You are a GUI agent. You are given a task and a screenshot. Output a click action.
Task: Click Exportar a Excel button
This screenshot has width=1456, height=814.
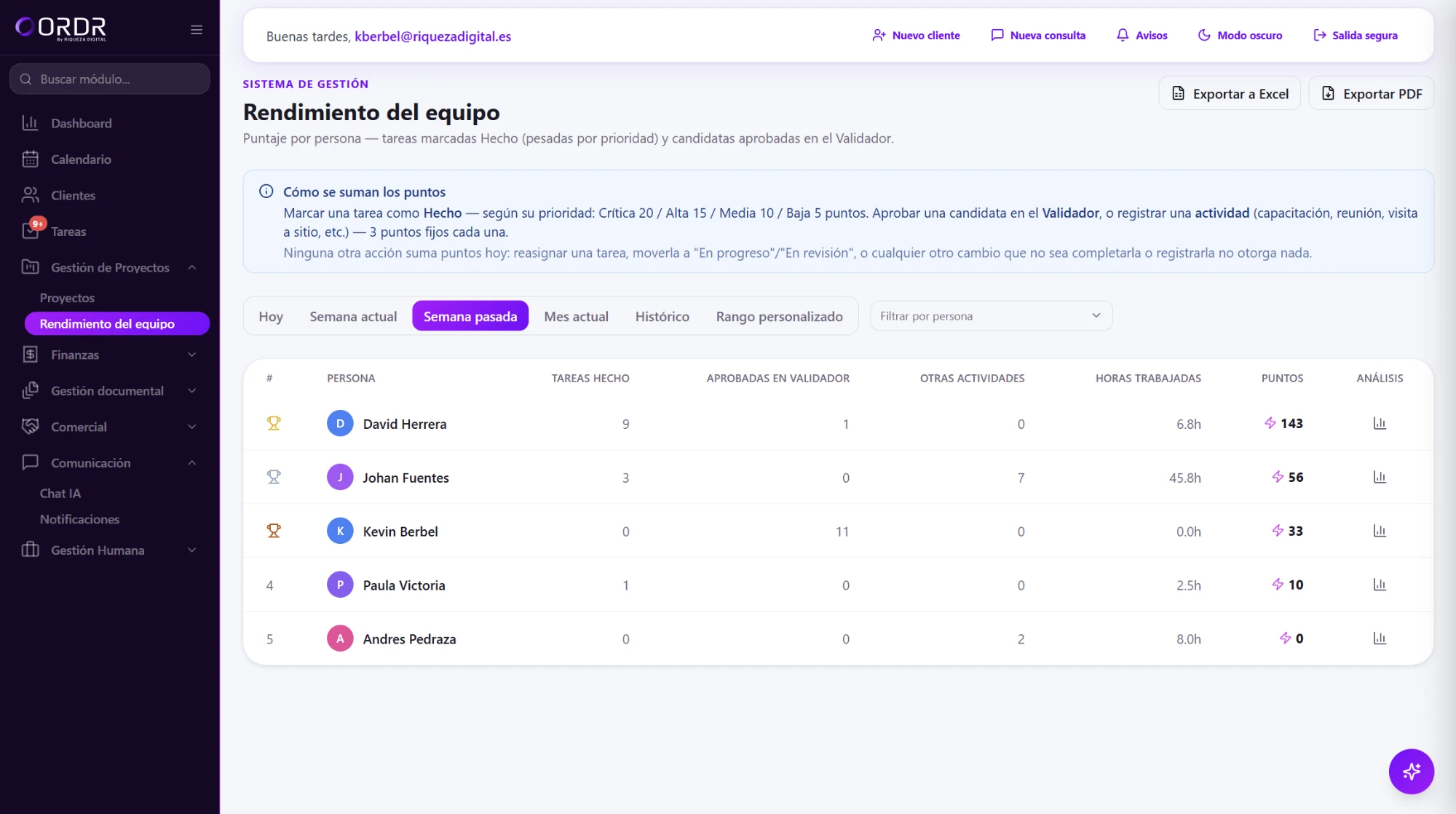pos(1230,94)
